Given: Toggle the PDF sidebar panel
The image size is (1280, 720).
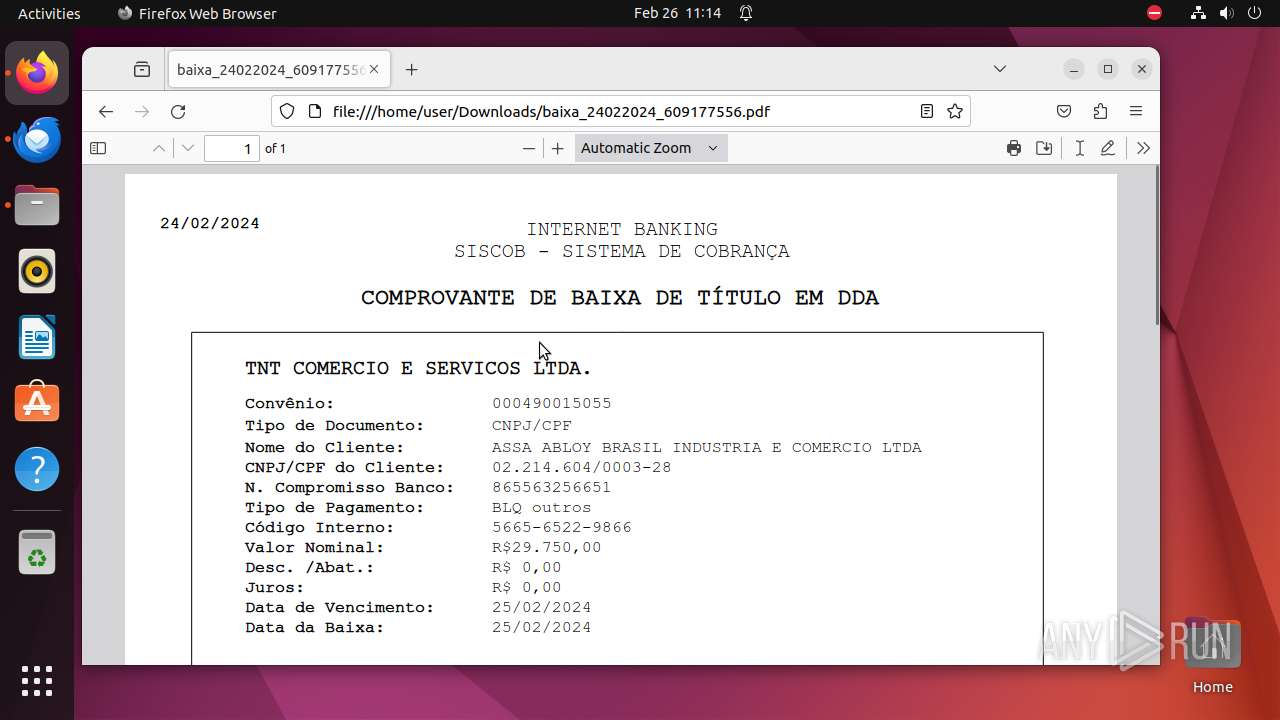Looking at the screenshot, I should (x=98, y=148).
